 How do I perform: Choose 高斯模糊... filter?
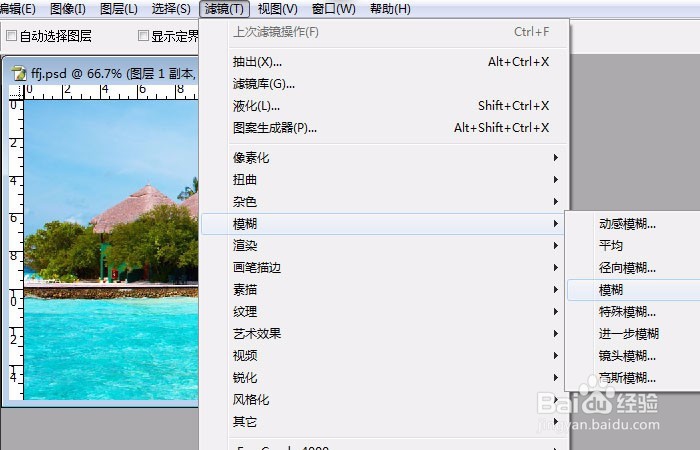click(x=633, y=378)
